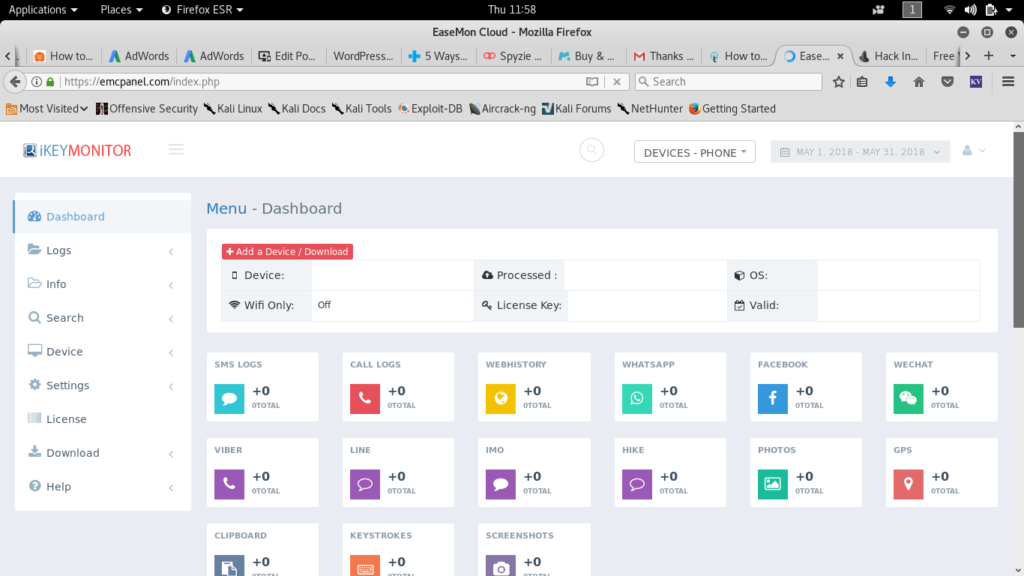Click the Web History globe icon
Screen dimensions: 1024x576
coord(500,398)
